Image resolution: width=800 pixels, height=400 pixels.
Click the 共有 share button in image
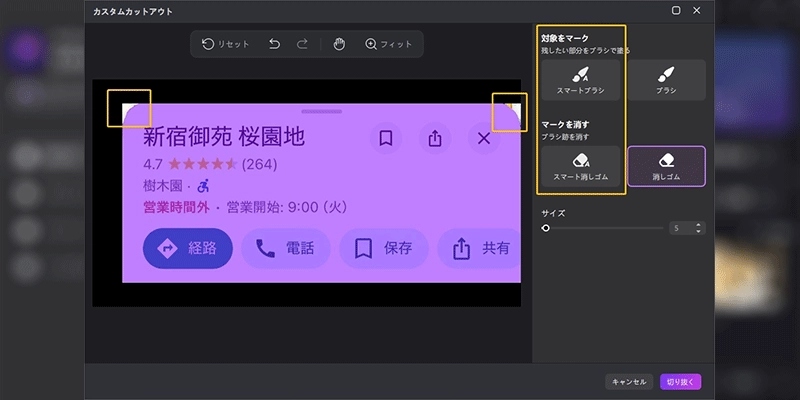tap(480, 248)
